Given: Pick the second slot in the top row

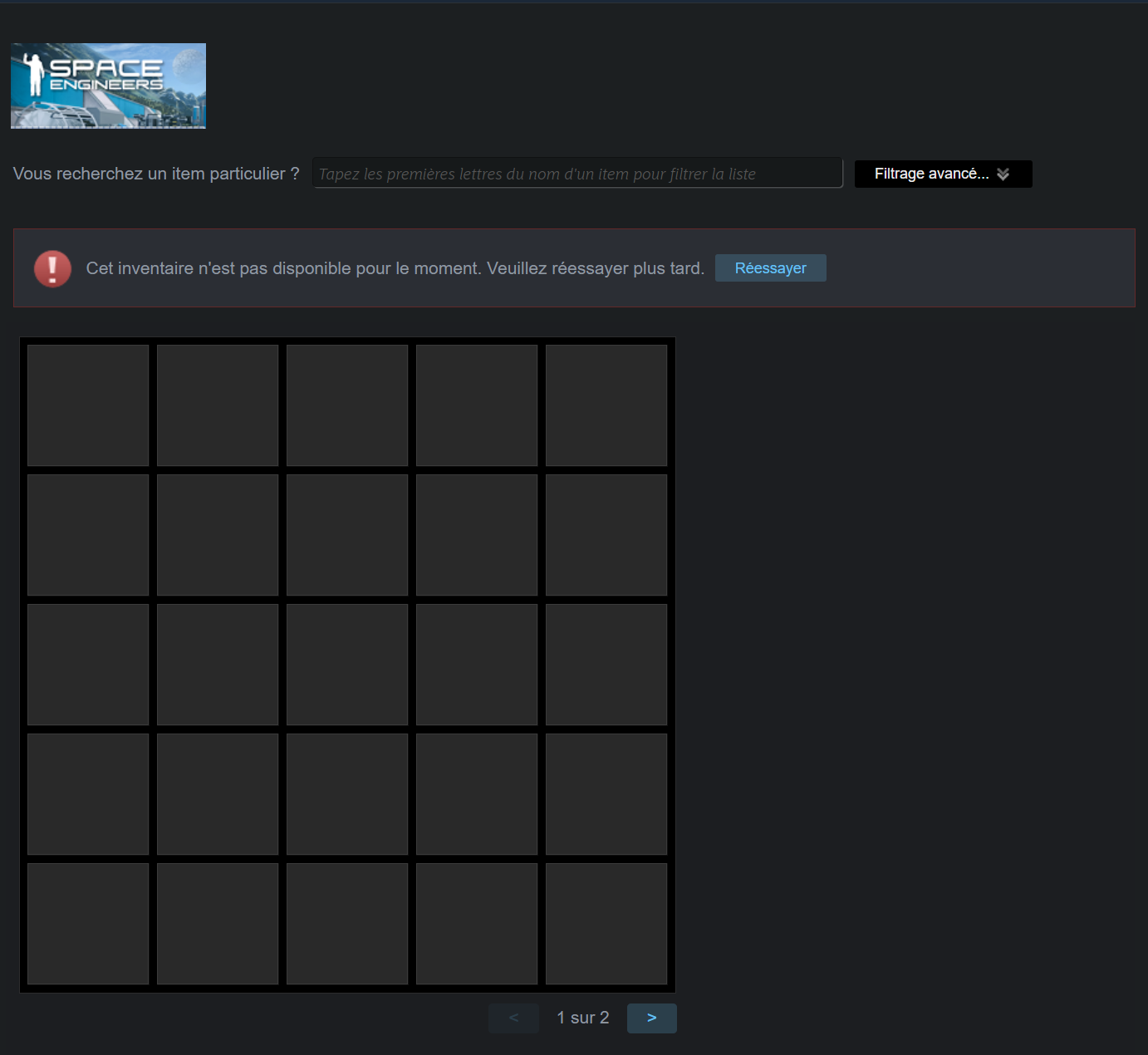Looking at the screenshot, I should point(218,405).
